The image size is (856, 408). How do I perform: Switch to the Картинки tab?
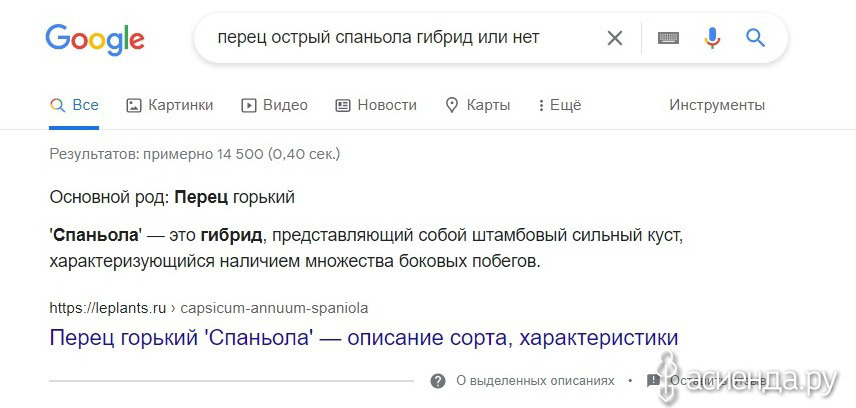169,105
